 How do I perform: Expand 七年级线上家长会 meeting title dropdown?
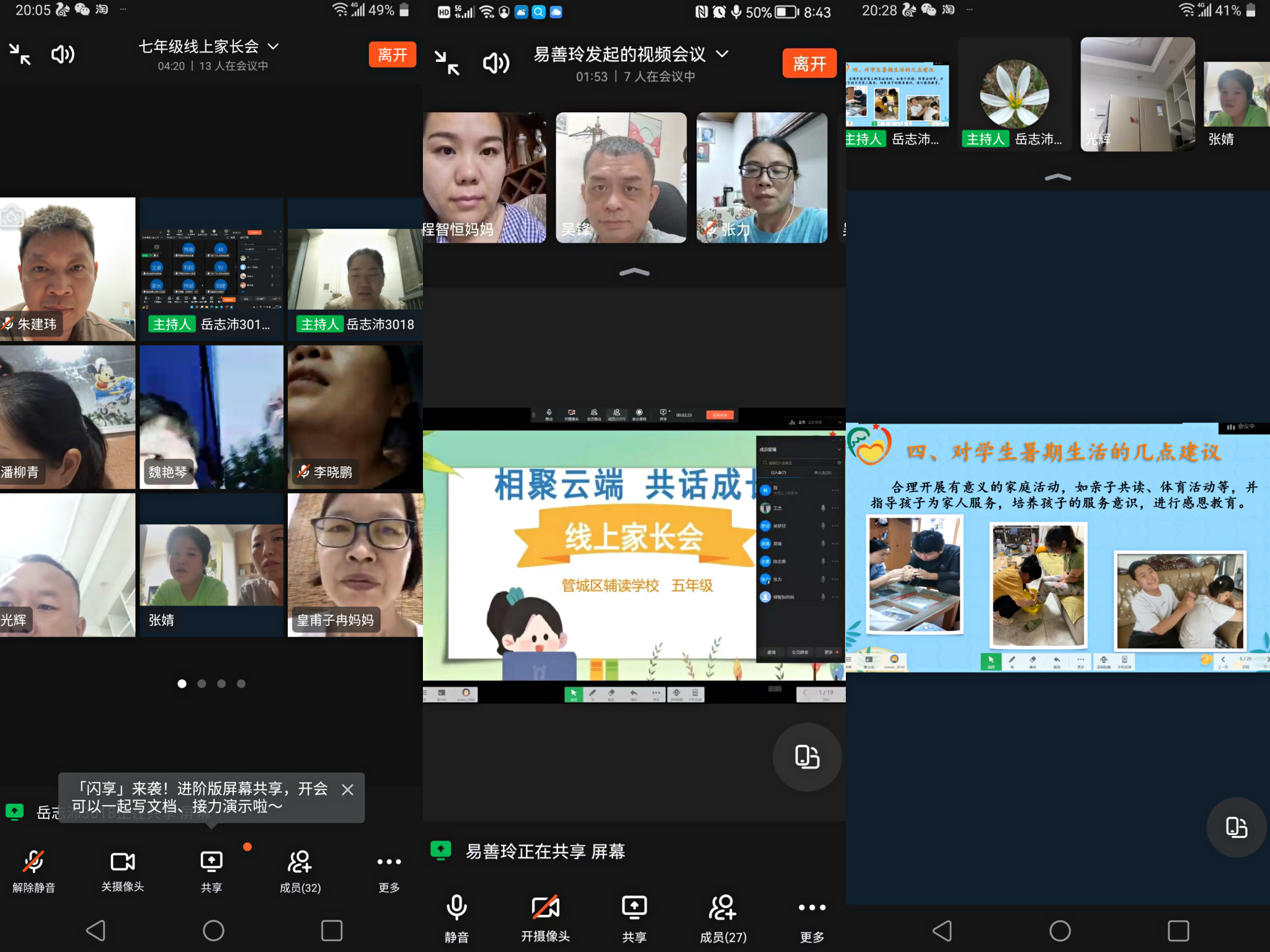click(273, 46)
